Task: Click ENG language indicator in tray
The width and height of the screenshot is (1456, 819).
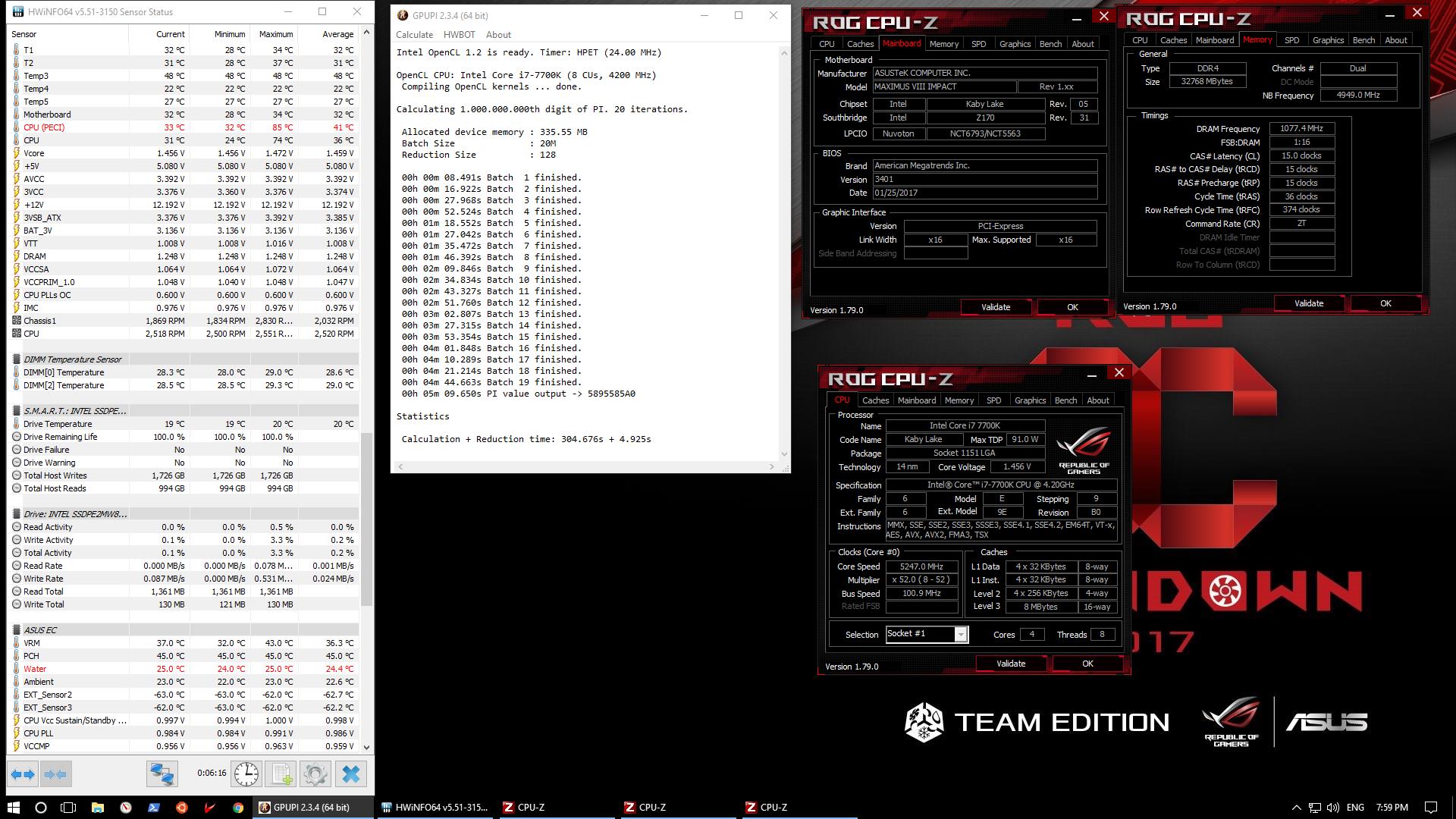Action: (1355, 808)
